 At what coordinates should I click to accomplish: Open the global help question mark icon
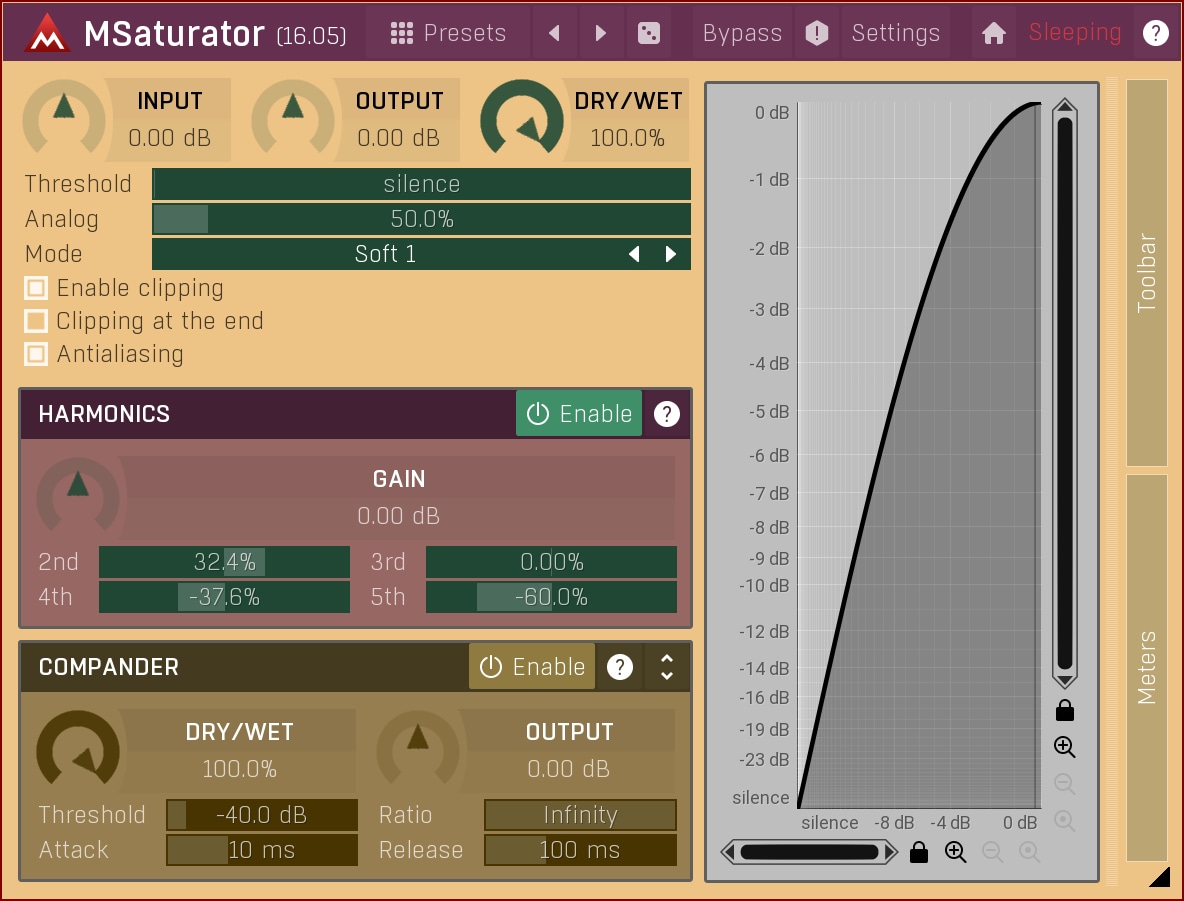click(x=1155, y=33)
